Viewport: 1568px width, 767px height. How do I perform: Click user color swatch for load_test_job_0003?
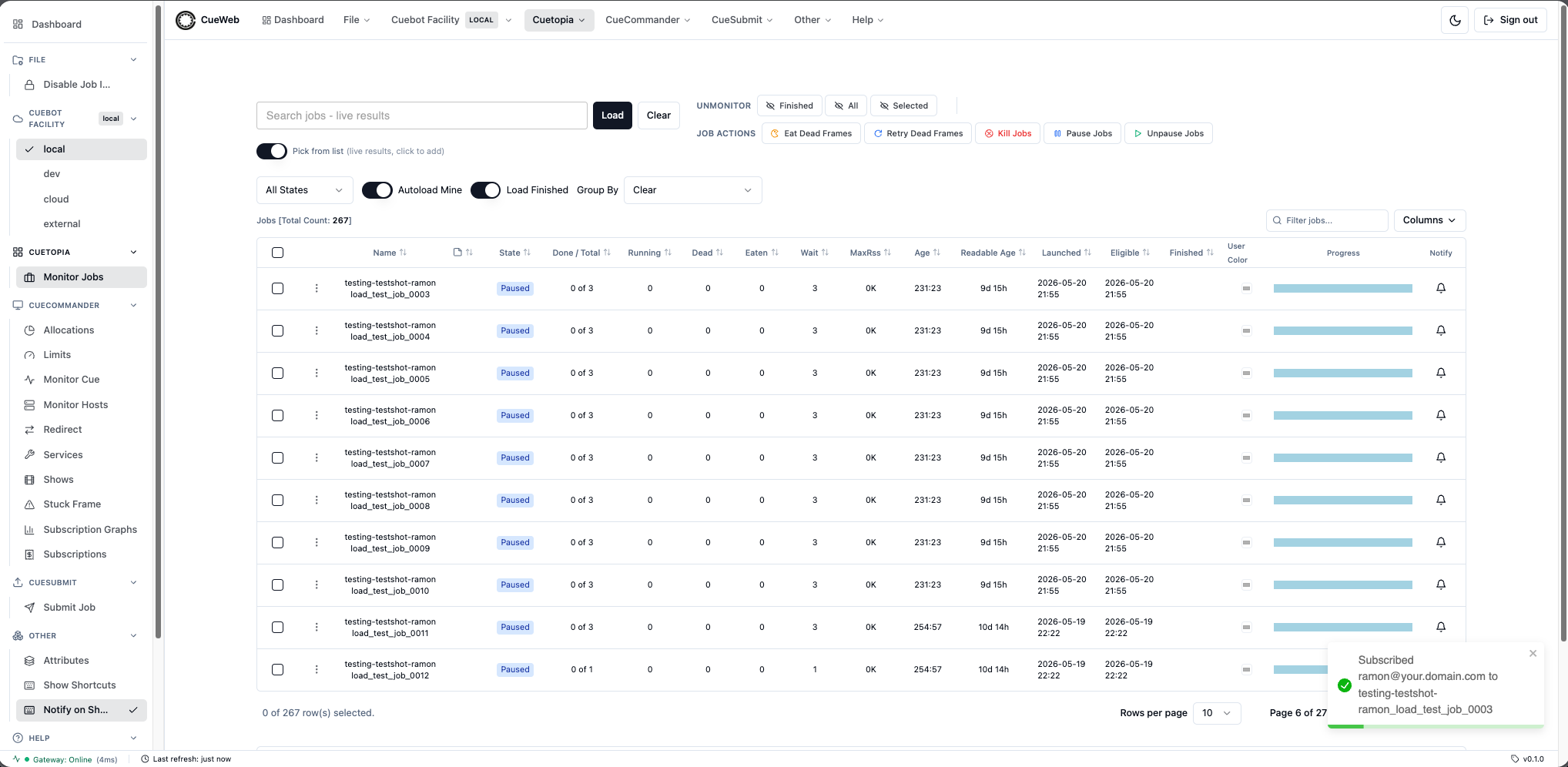tap(1246, 289)
